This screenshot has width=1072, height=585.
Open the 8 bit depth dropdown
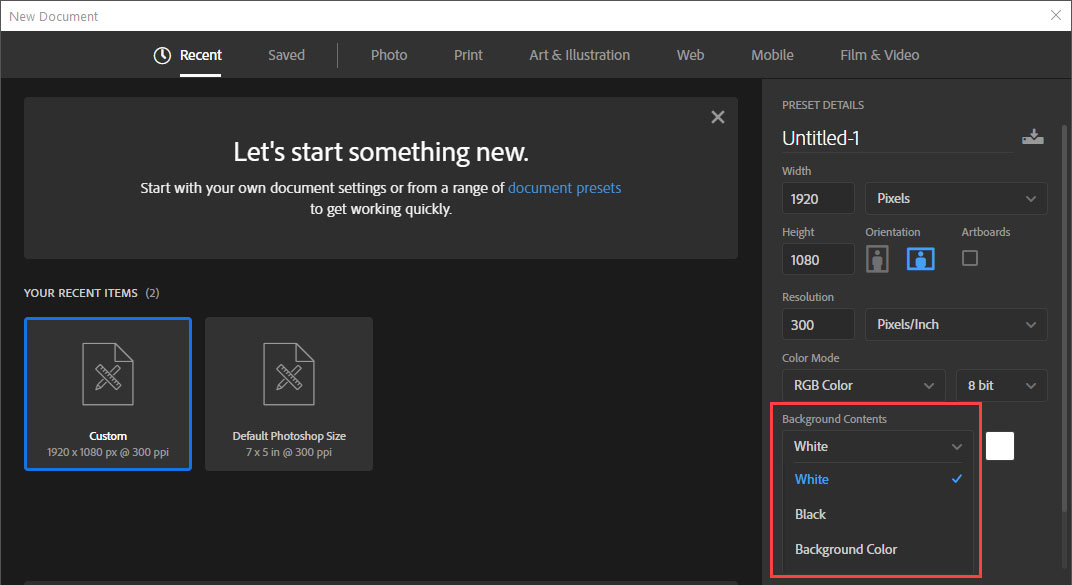(1001, 385)
